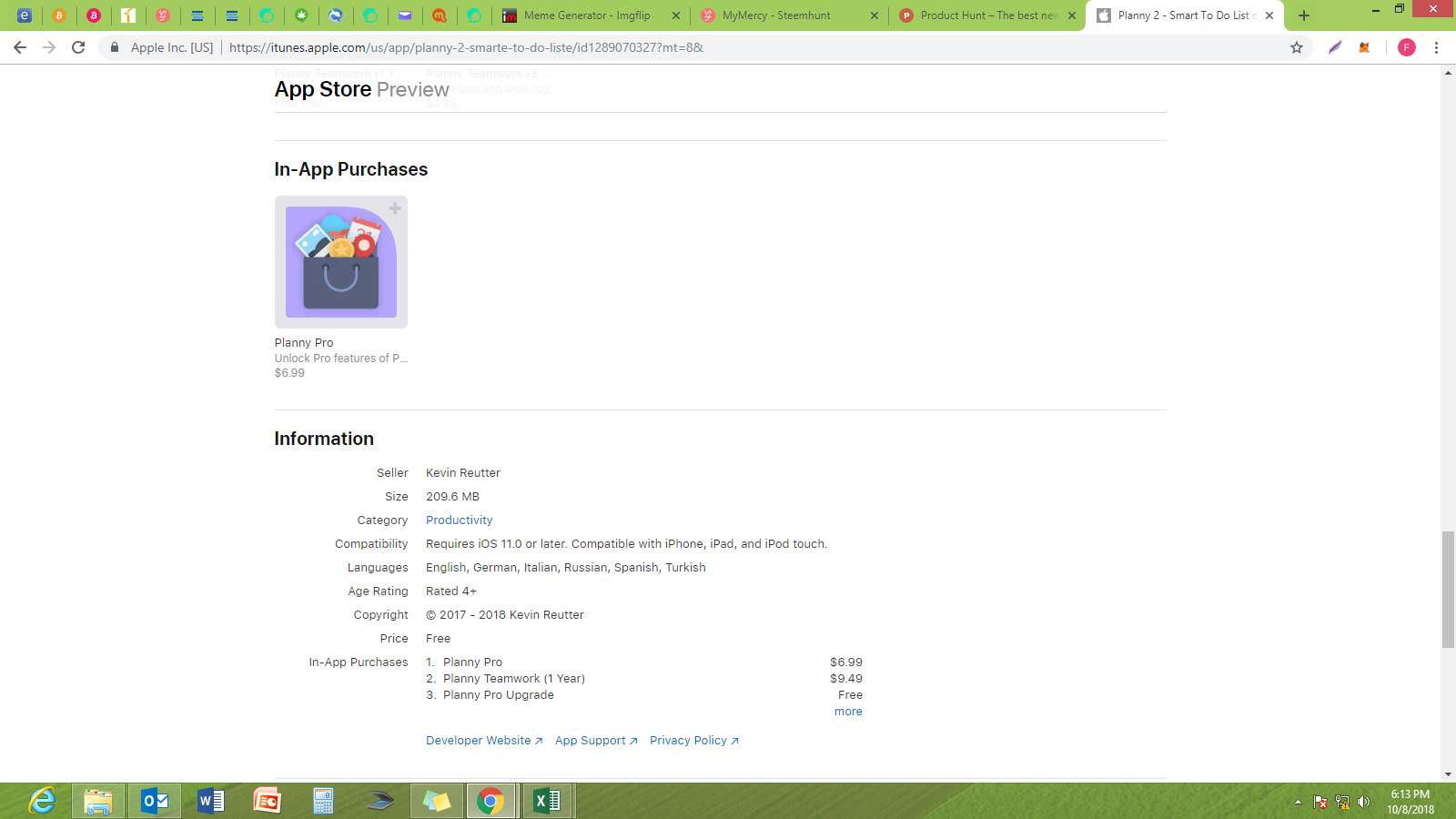Switch to Product Hunt tab
This screenshot has width=1456, height=819.
coord(988,15)
